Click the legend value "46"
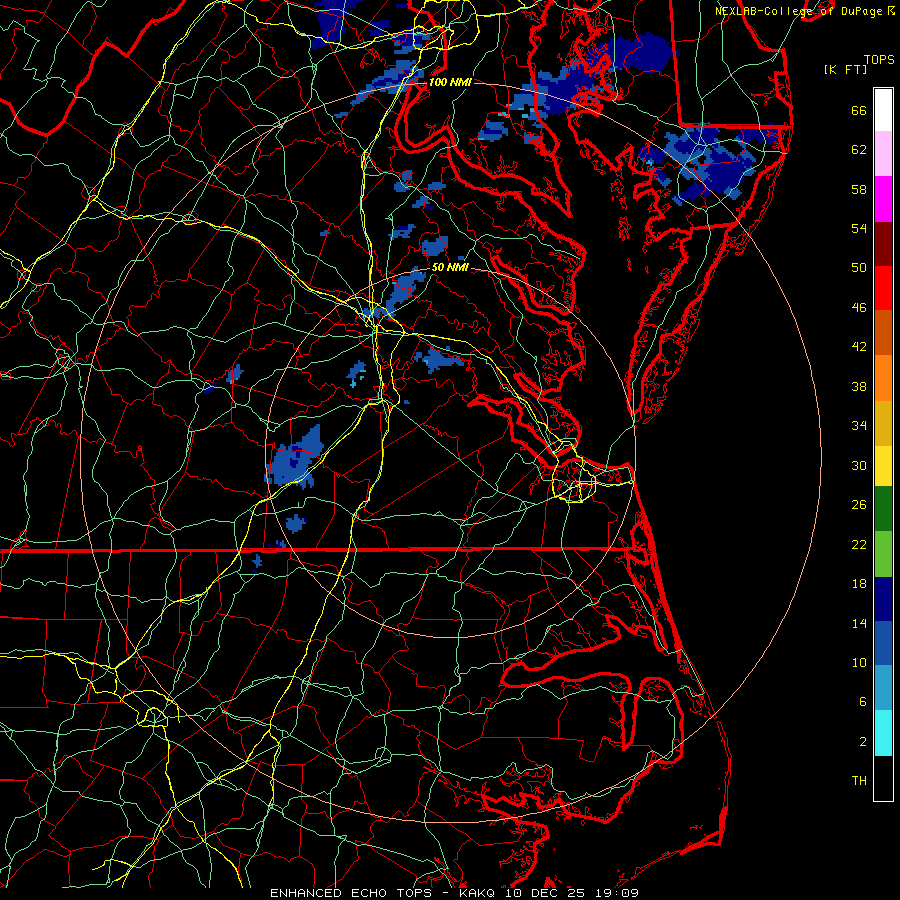Screen dimensions: 900x900 click(859, 308)
